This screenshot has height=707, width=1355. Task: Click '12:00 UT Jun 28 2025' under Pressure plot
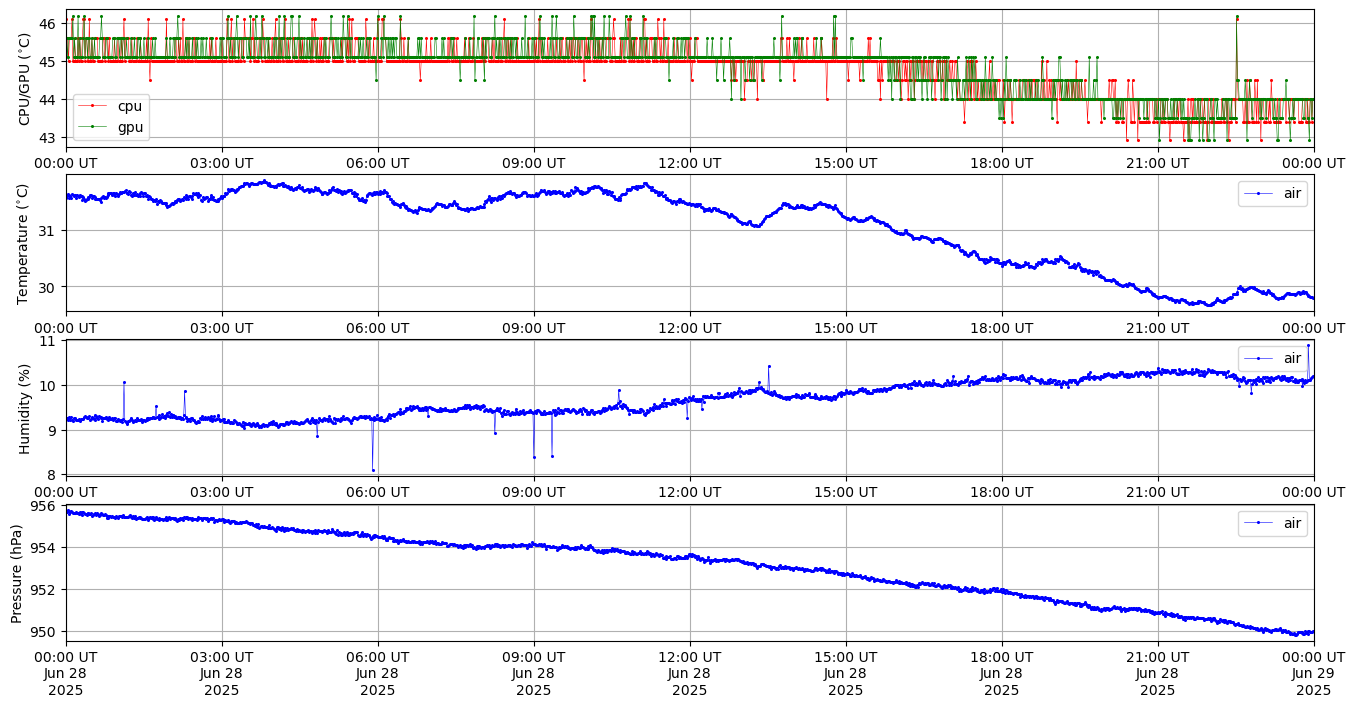[x=690, y=674]
